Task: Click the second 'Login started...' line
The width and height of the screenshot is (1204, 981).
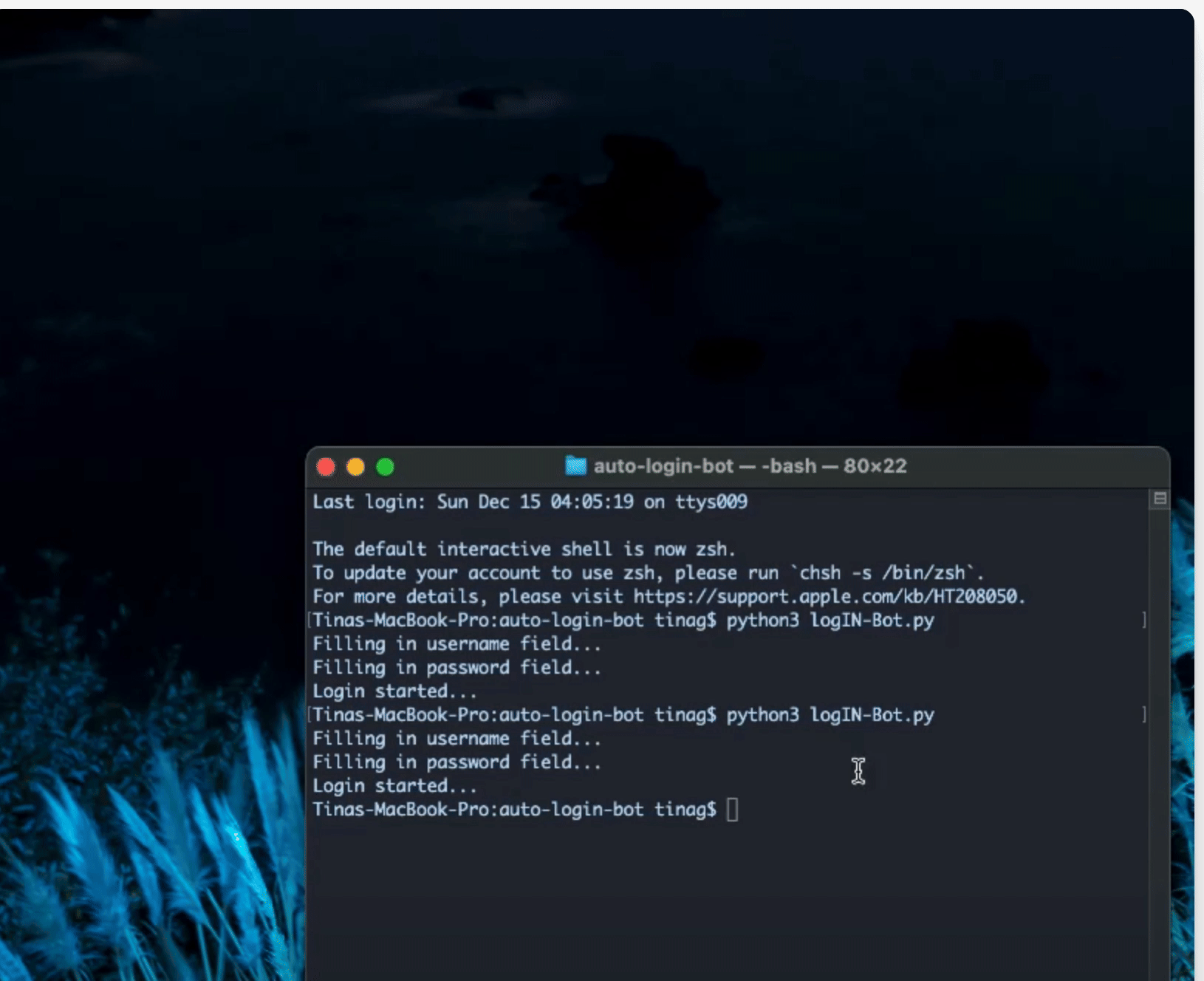Action: 394,786
